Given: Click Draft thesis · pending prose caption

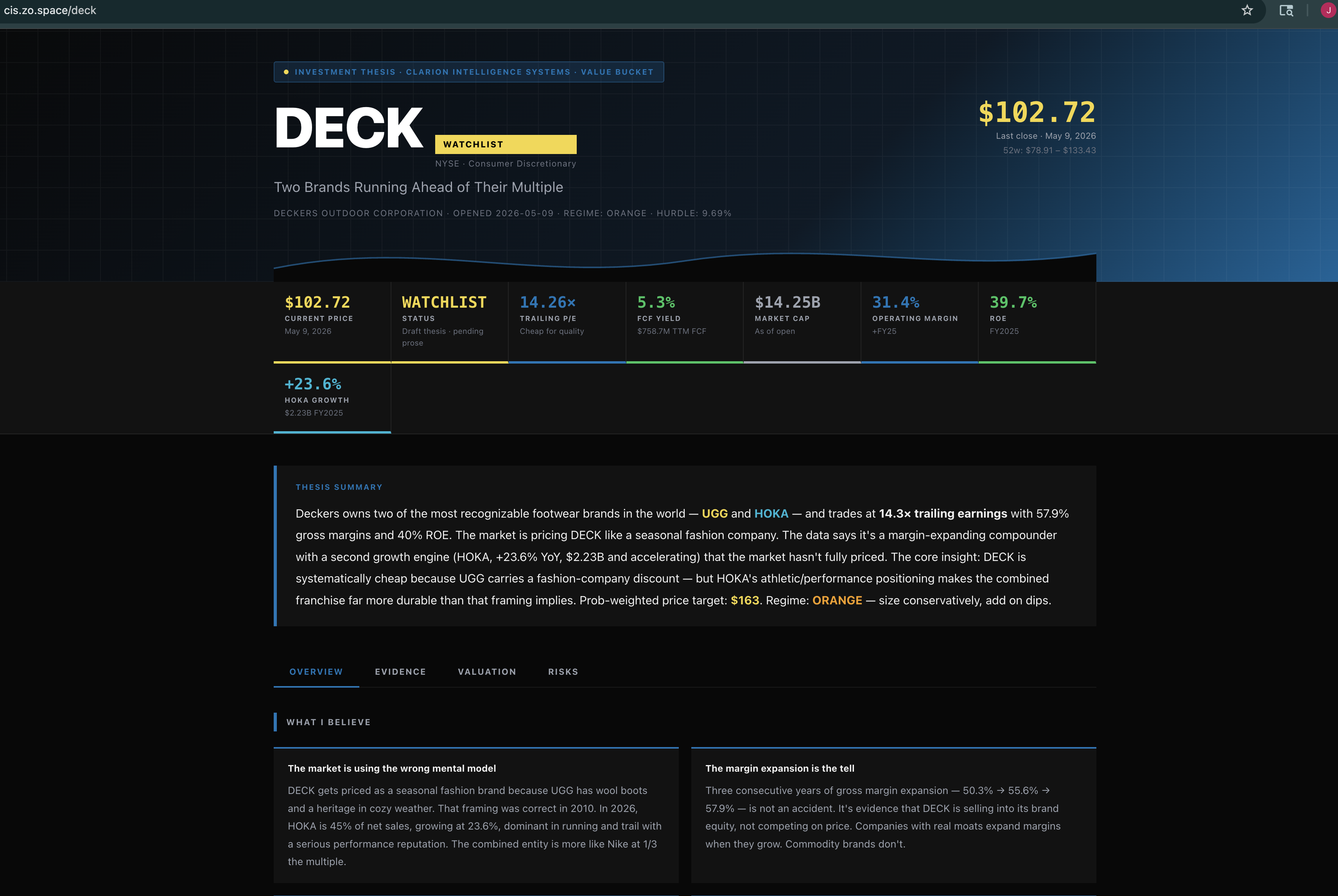Looking at the screenshot, I should [442, 337].
